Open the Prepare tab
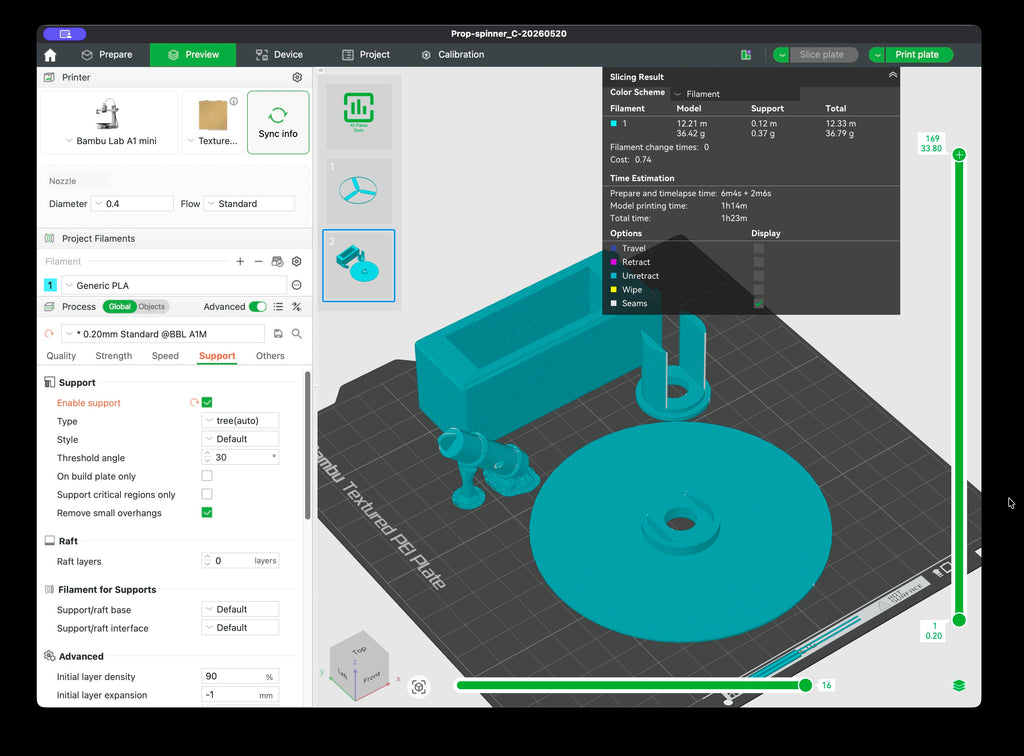Screen dimensions: 1024x756 107,55
